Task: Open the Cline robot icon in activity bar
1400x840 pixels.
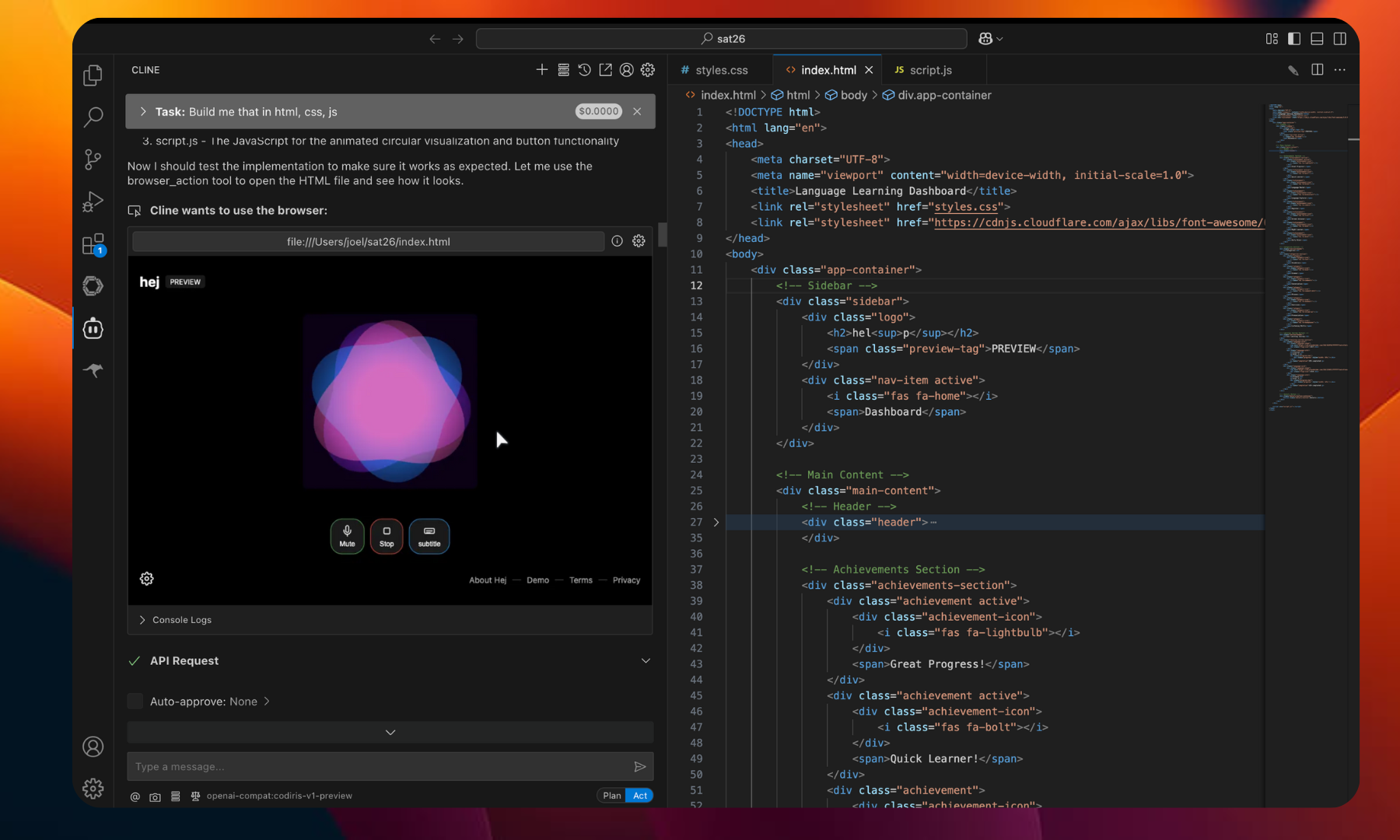Action: [x=93, y=328]
